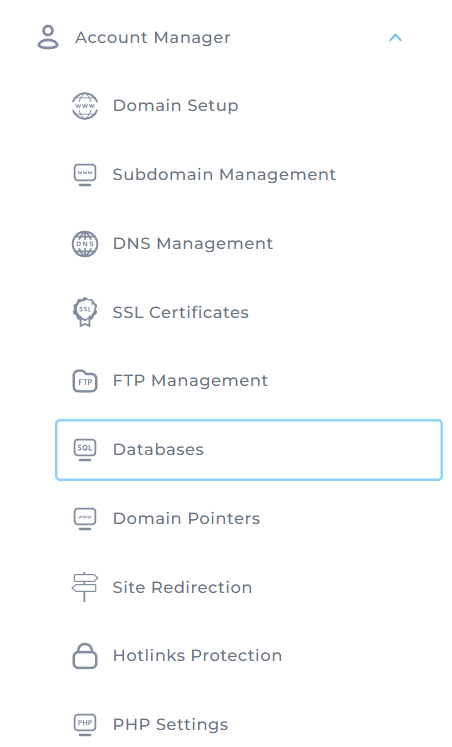
Task: Go to DNS Management
Action: 192,243
